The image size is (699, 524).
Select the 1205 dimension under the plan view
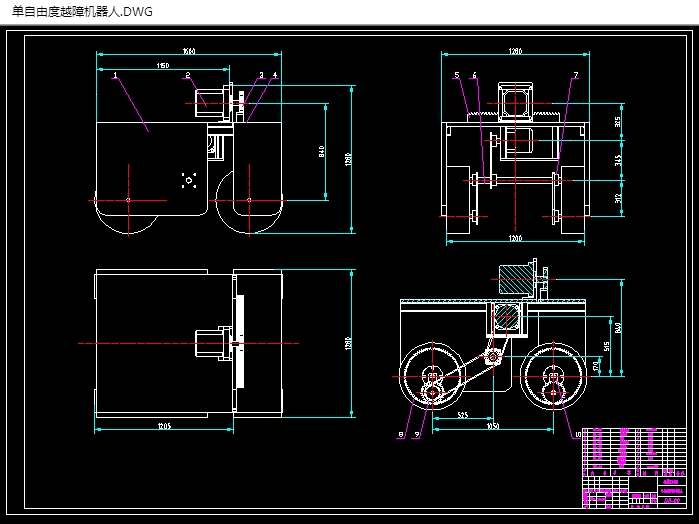pos(164,427)
